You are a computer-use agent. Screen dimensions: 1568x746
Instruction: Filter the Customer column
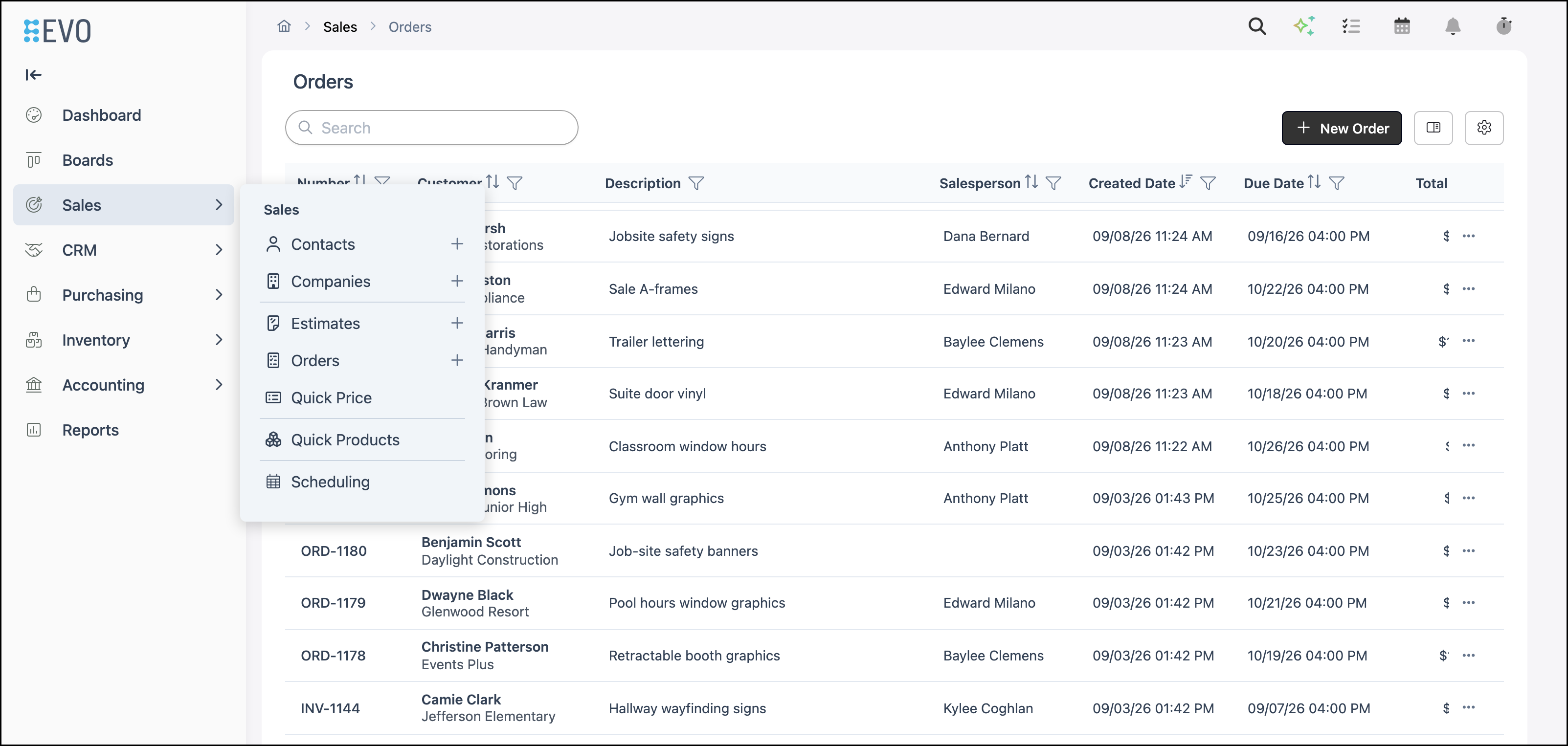coord(515,183)
